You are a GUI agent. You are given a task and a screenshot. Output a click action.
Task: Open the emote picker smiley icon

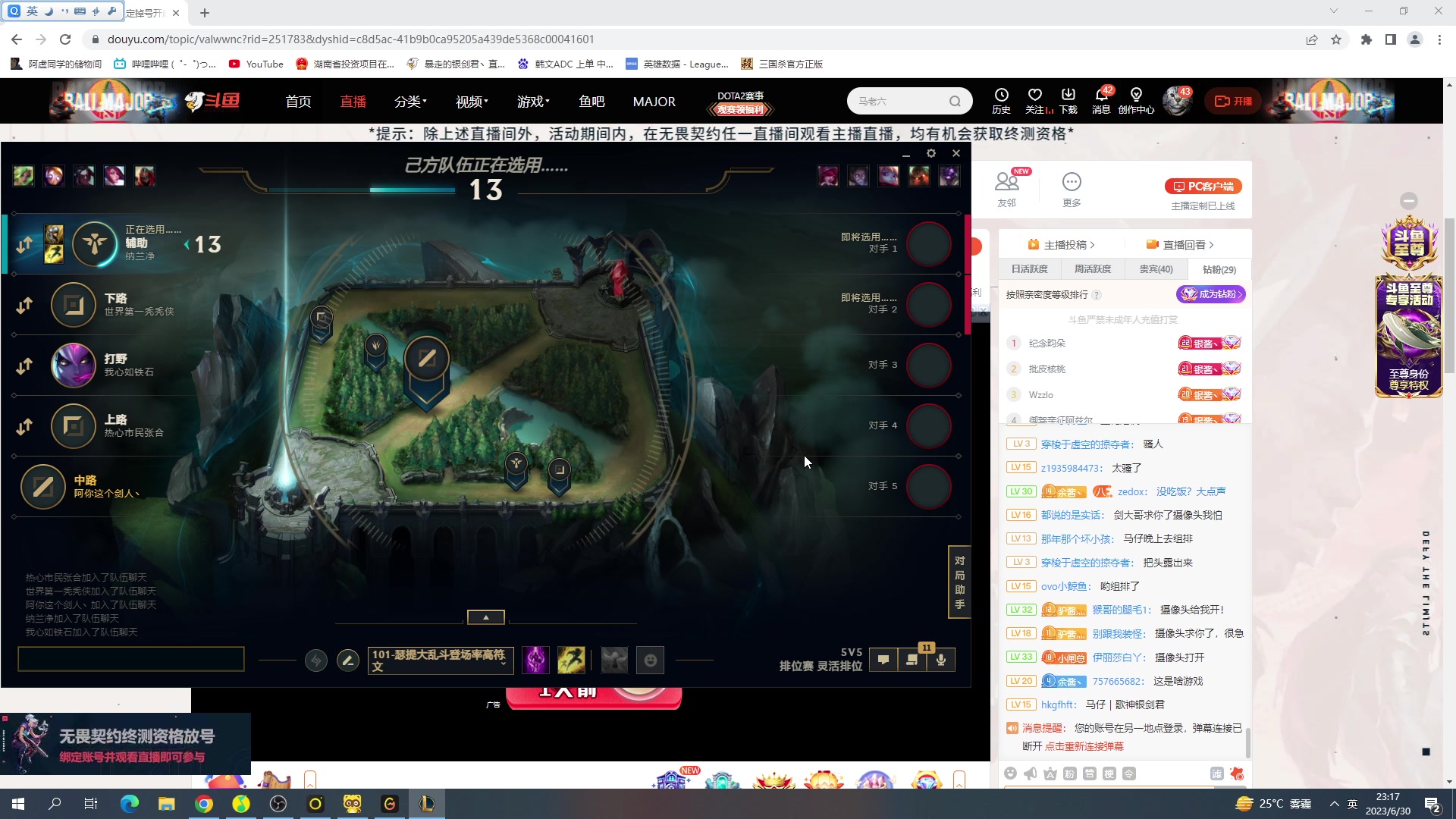point(650,661)
